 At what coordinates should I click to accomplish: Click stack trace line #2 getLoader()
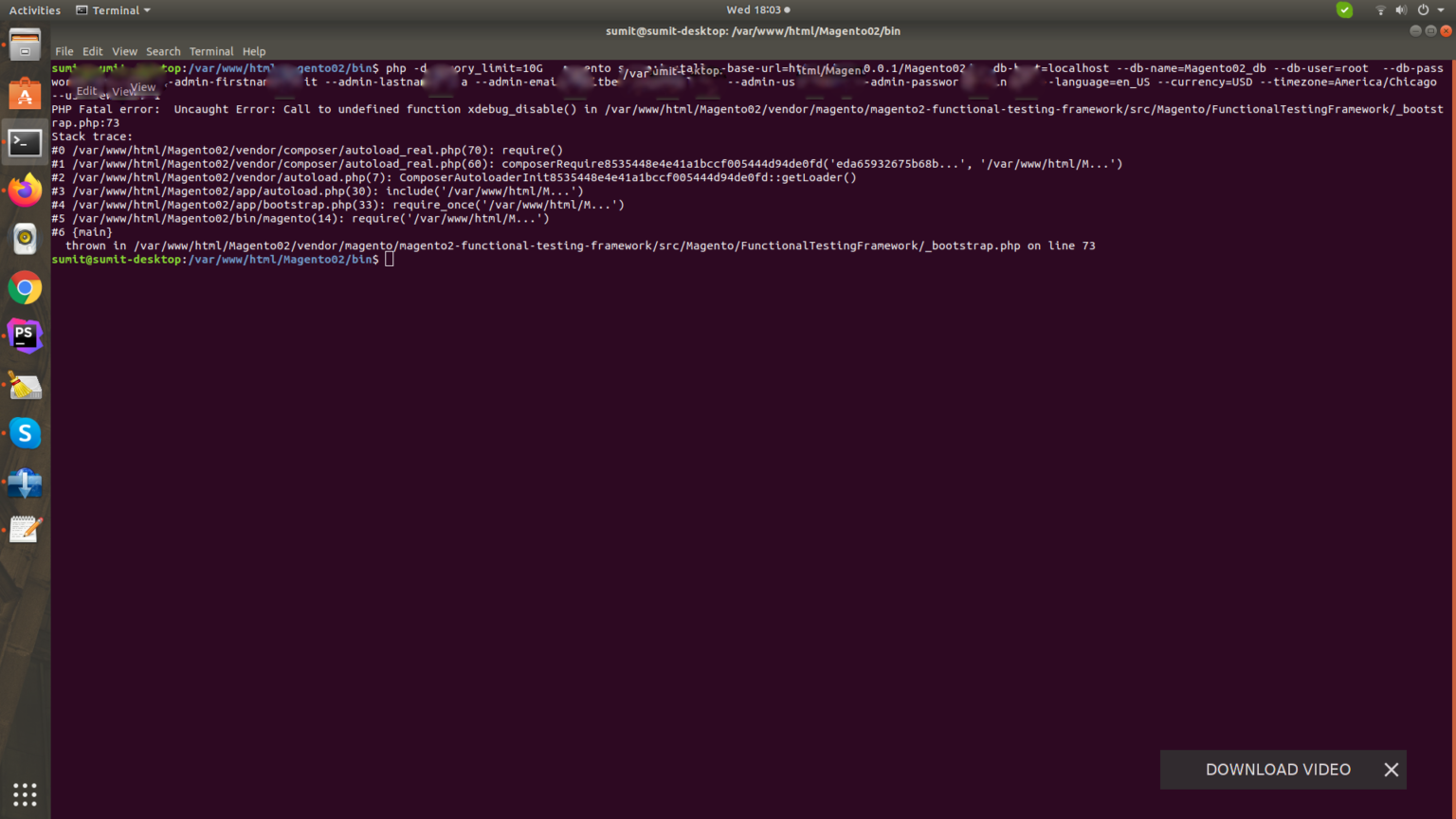pos(454,177)
